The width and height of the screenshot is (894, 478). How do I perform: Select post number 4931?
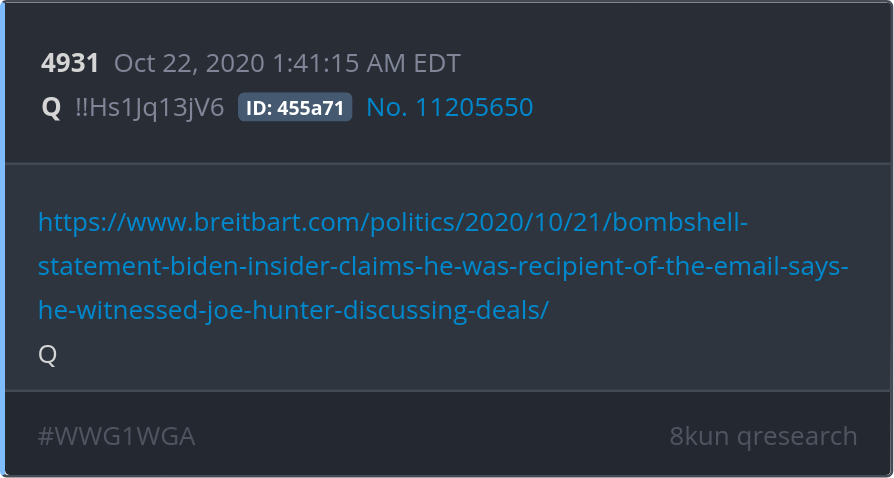70,63
